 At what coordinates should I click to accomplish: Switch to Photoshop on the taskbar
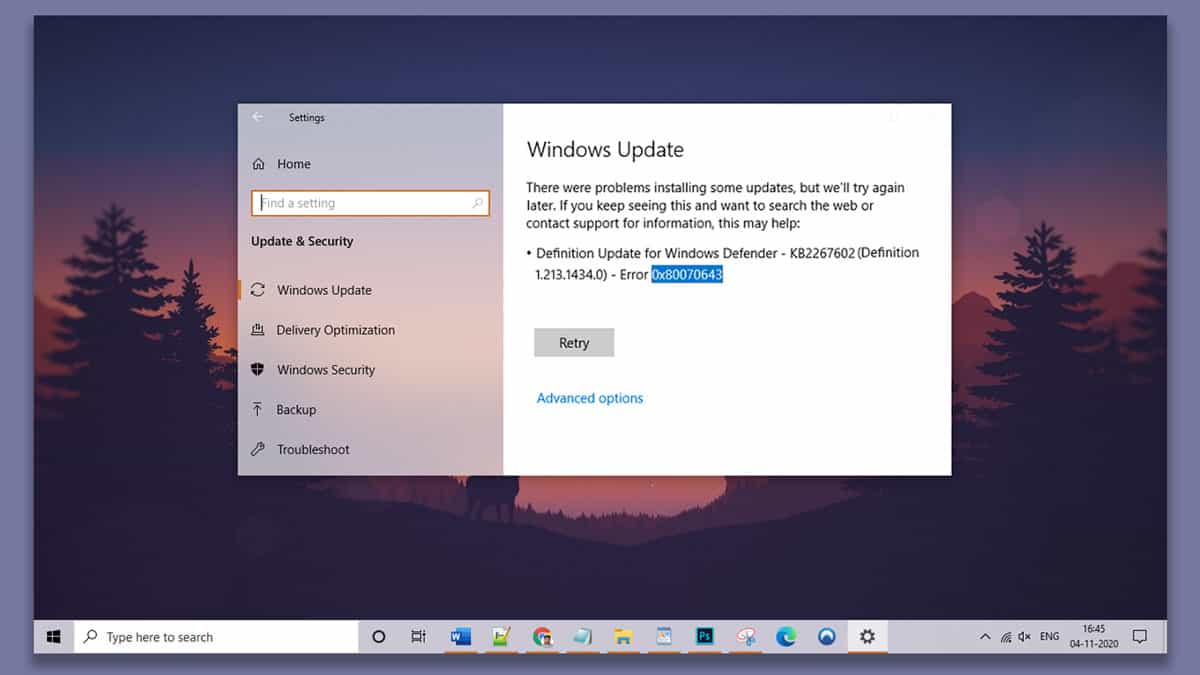click(705, 636)
